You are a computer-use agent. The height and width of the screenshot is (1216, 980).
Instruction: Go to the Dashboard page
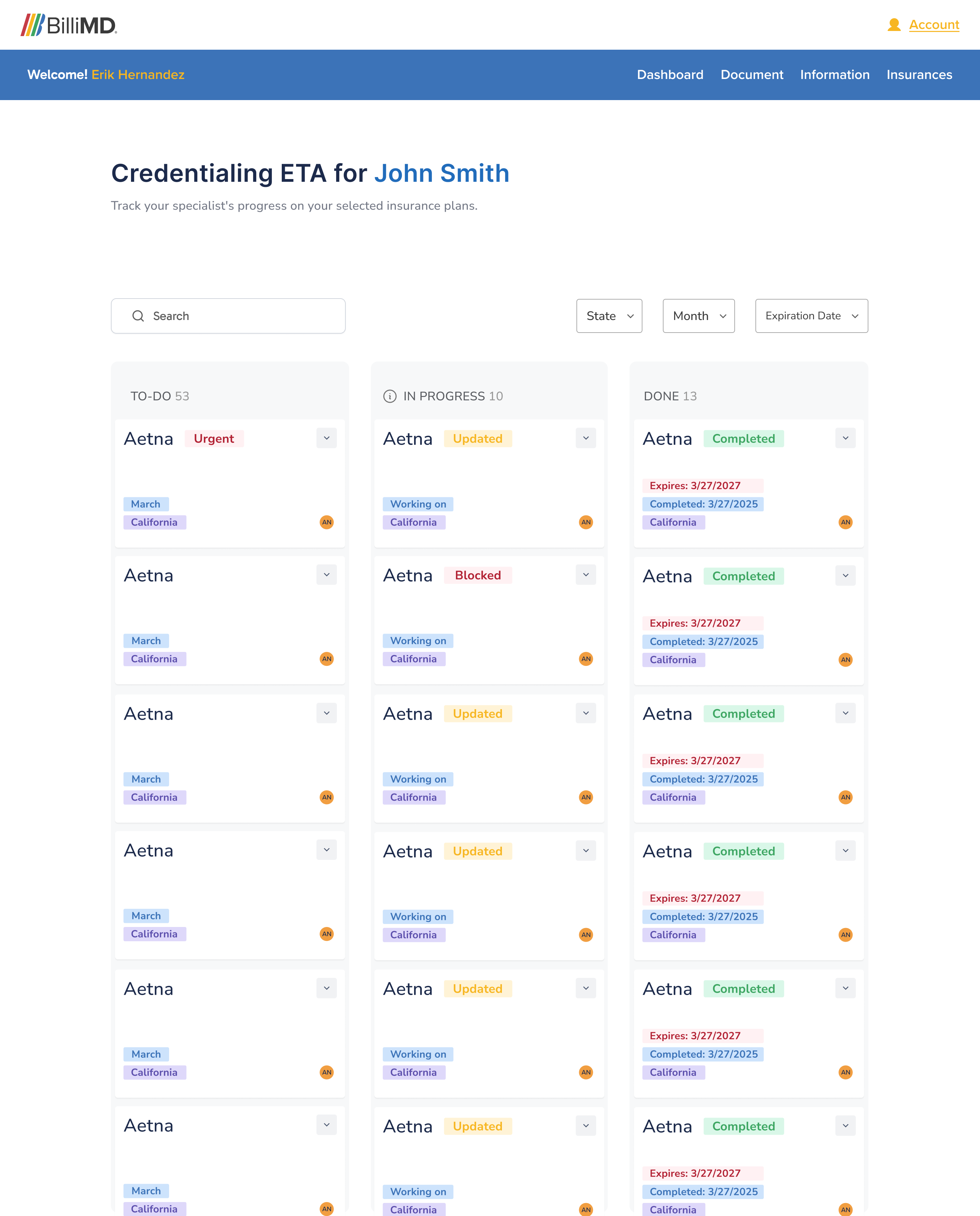pos(670,75)
